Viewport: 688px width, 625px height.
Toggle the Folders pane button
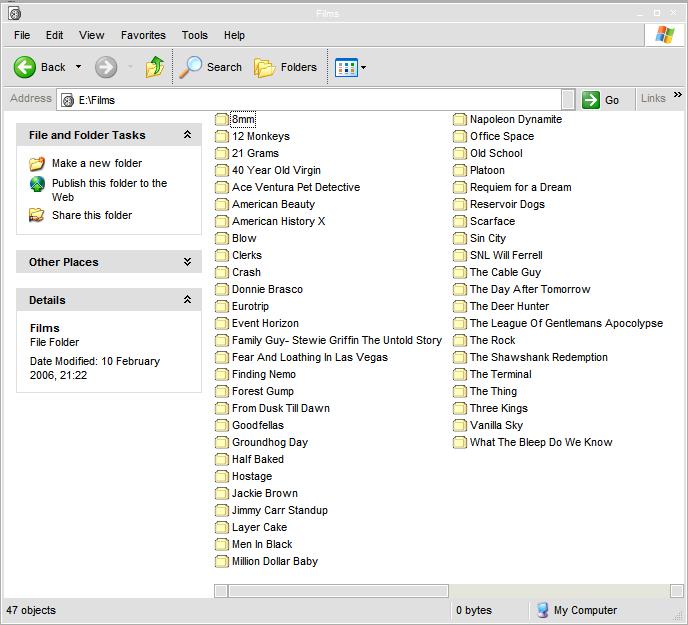coord(285,67)
